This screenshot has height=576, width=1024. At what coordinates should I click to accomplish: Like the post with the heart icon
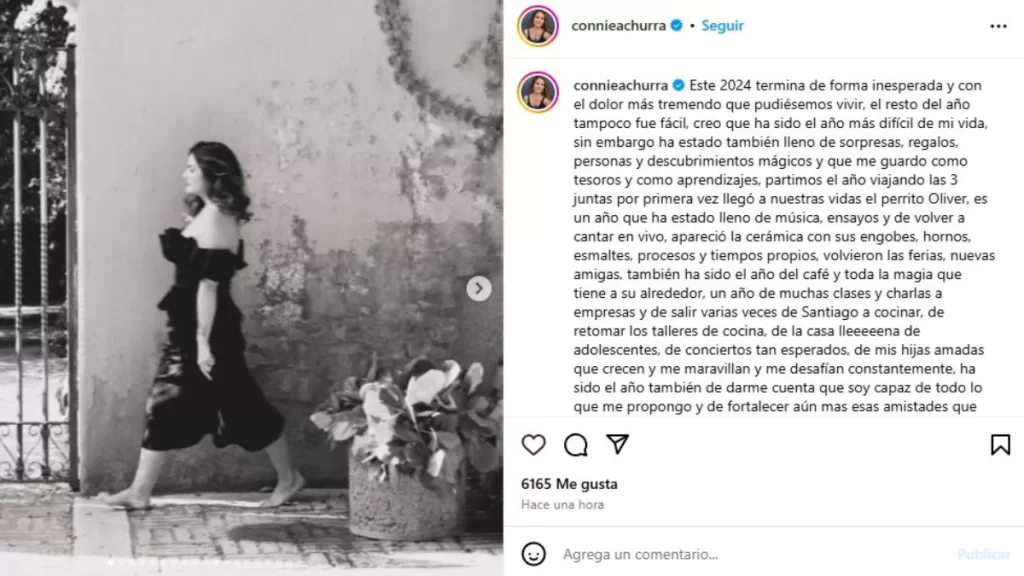pos(534,445)
